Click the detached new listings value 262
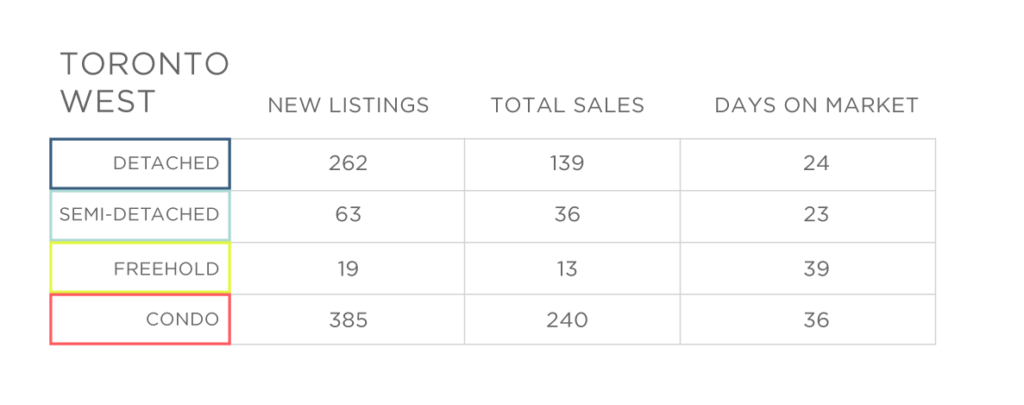1024x405 pixels. coord(348,163)
